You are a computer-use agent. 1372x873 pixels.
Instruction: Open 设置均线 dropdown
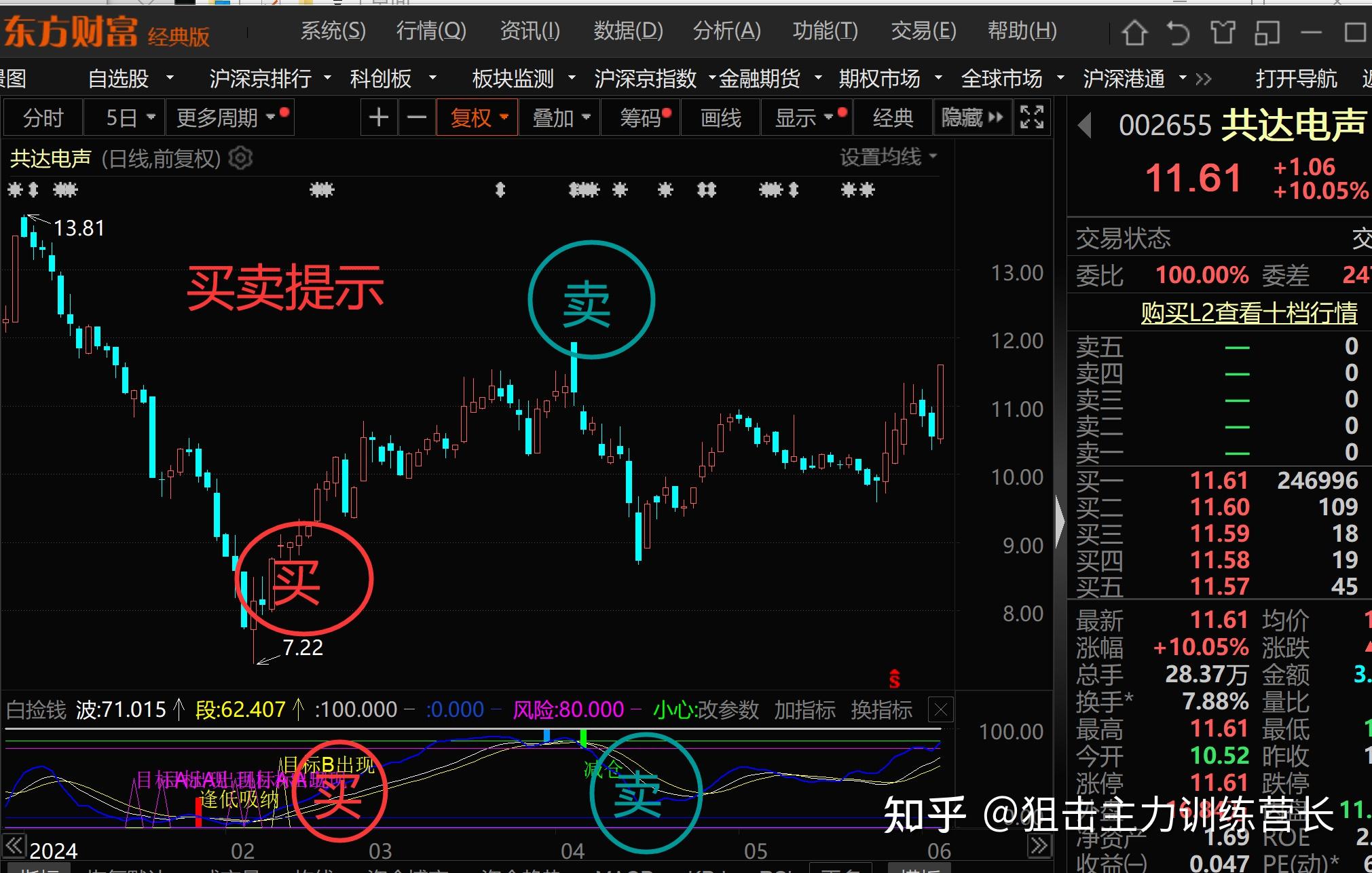888,157
